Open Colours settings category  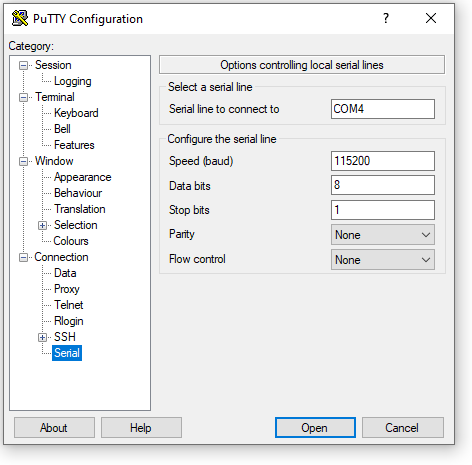coord(71,241)
